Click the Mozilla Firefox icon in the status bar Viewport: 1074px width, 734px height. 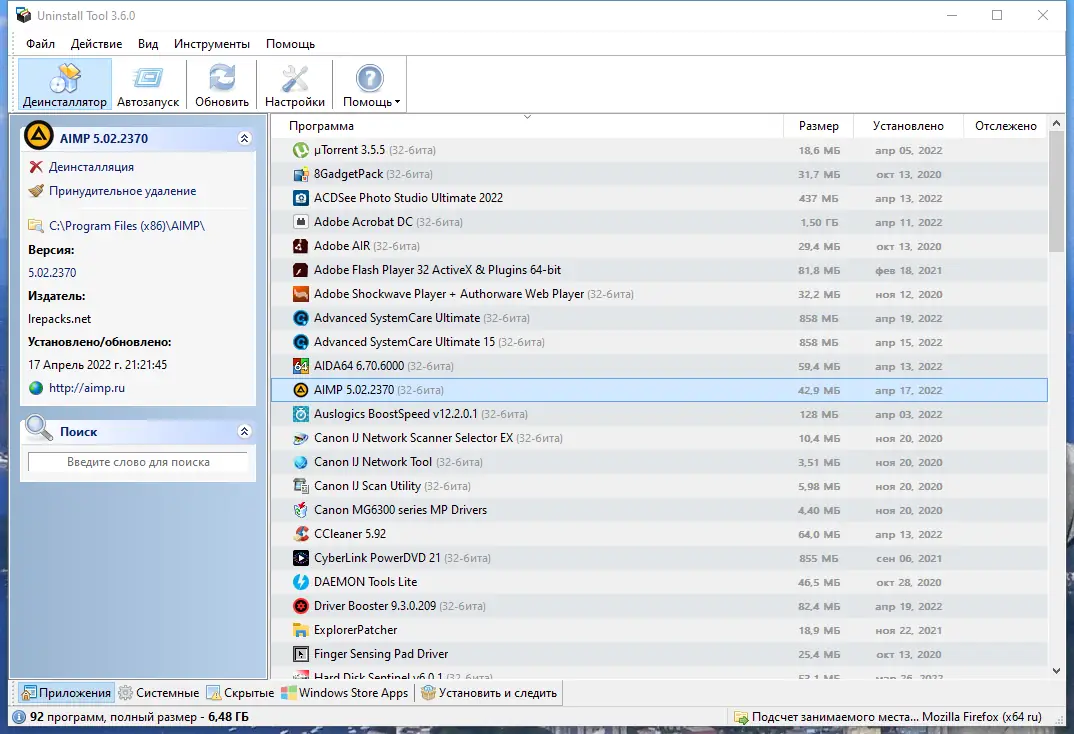coord(742,717)
